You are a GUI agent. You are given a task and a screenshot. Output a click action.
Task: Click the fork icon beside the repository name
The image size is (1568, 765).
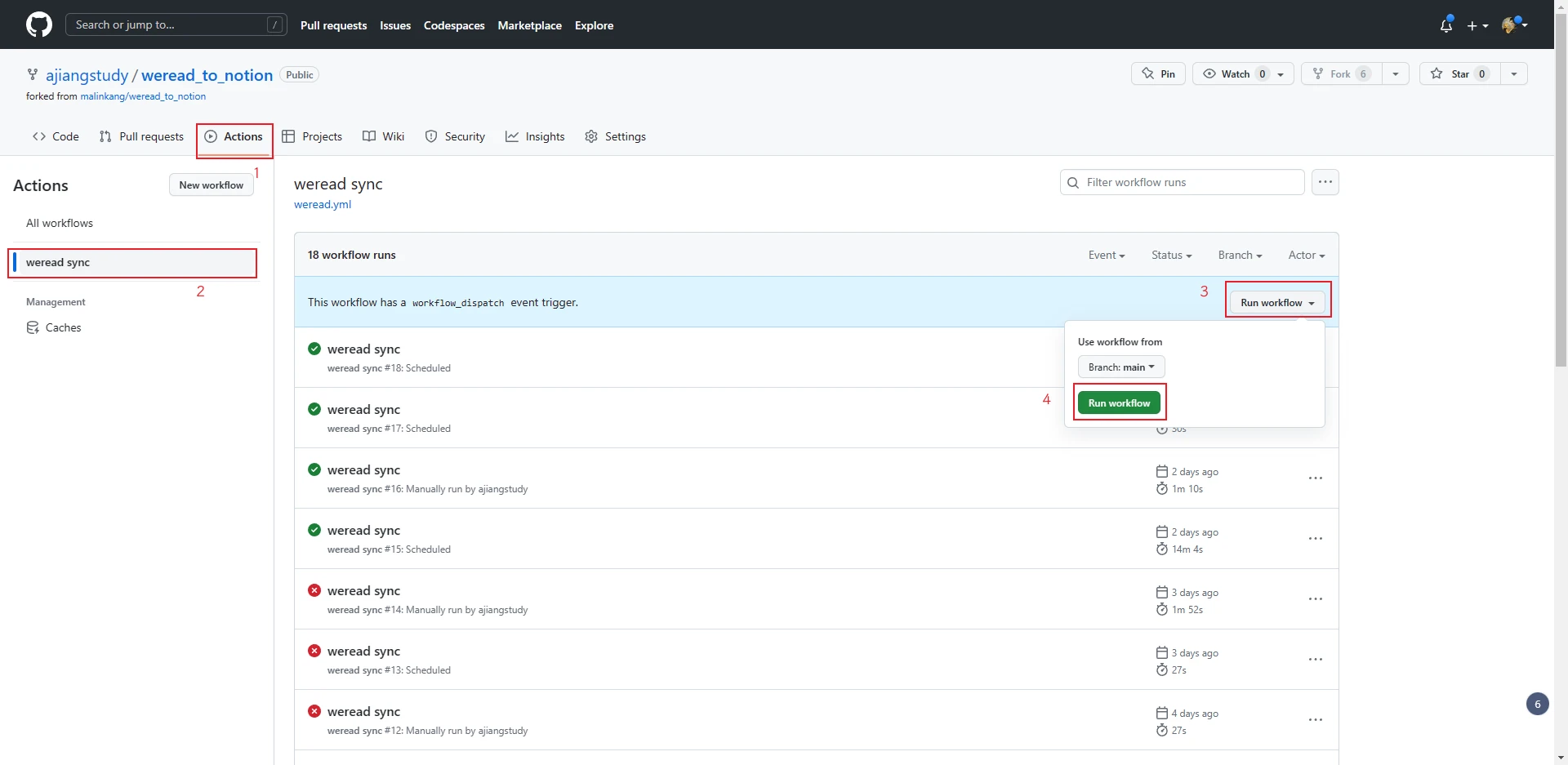click(x=33, y=74)
